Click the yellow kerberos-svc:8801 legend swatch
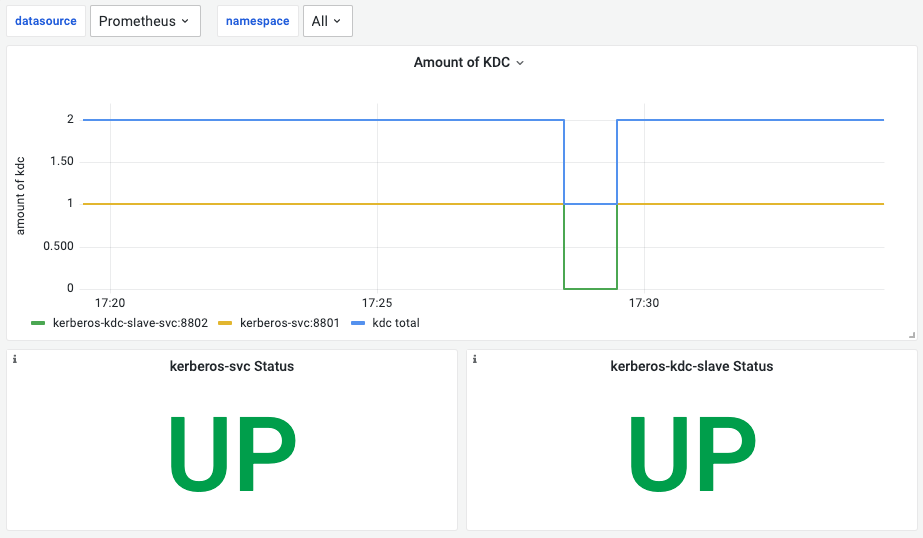This screenshot has width=923, height=538. 225,323
